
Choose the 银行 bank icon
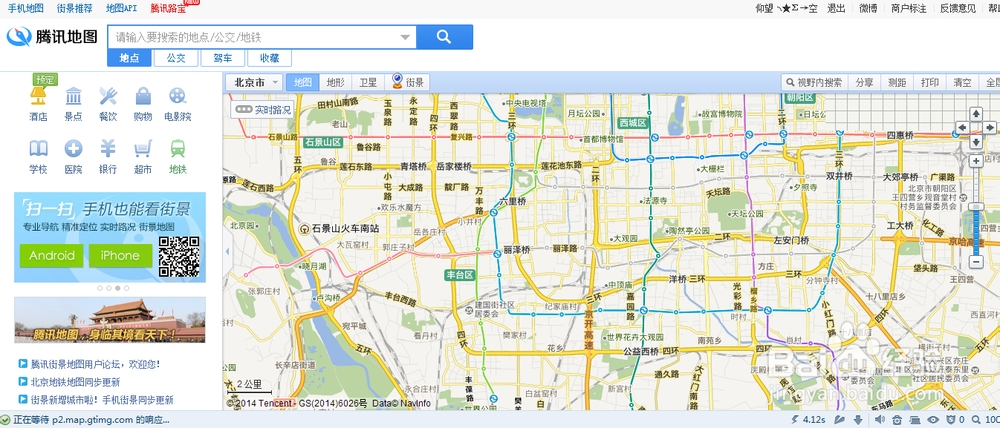click(x=108, y=149)
